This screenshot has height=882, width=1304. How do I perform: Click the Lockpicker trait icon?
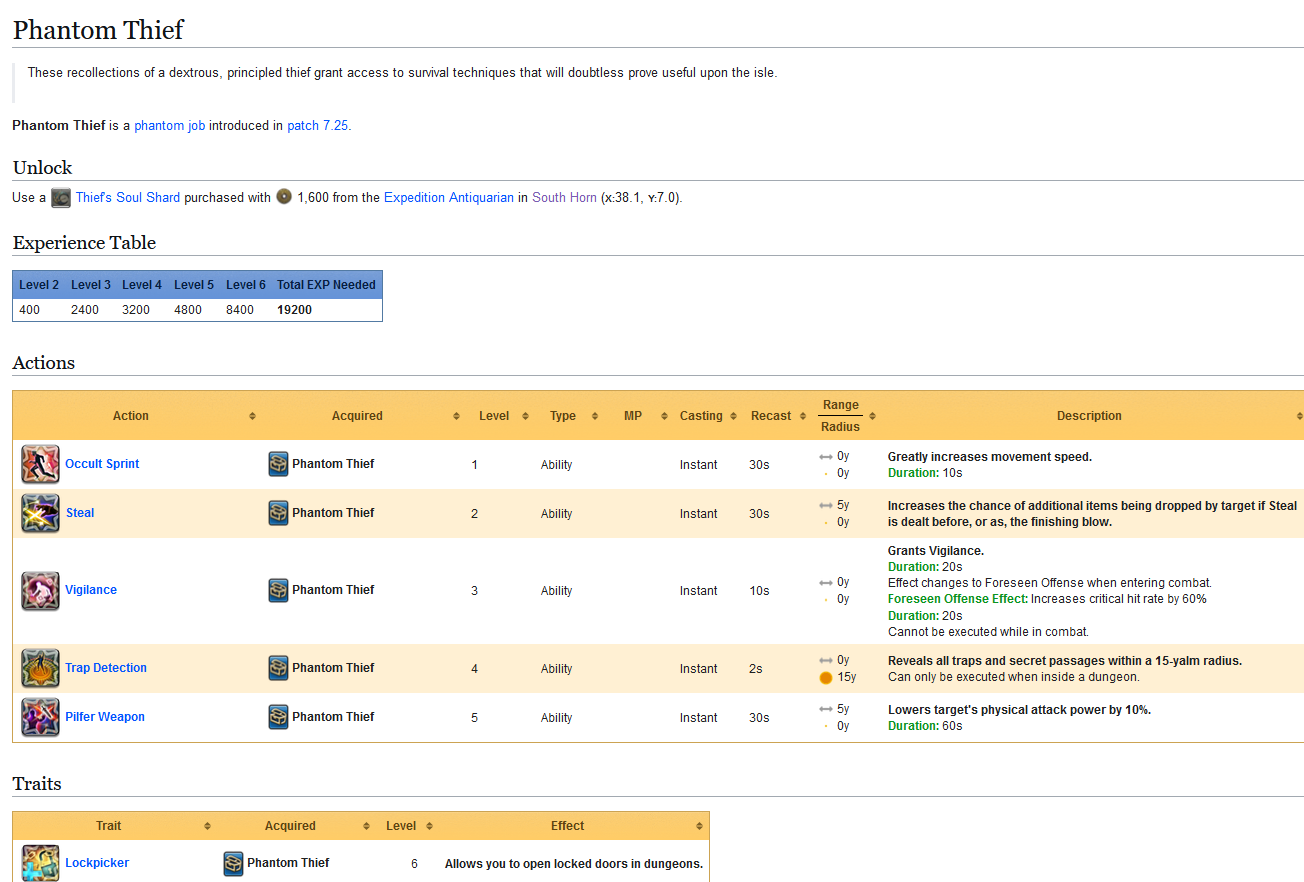coord(41,863)
